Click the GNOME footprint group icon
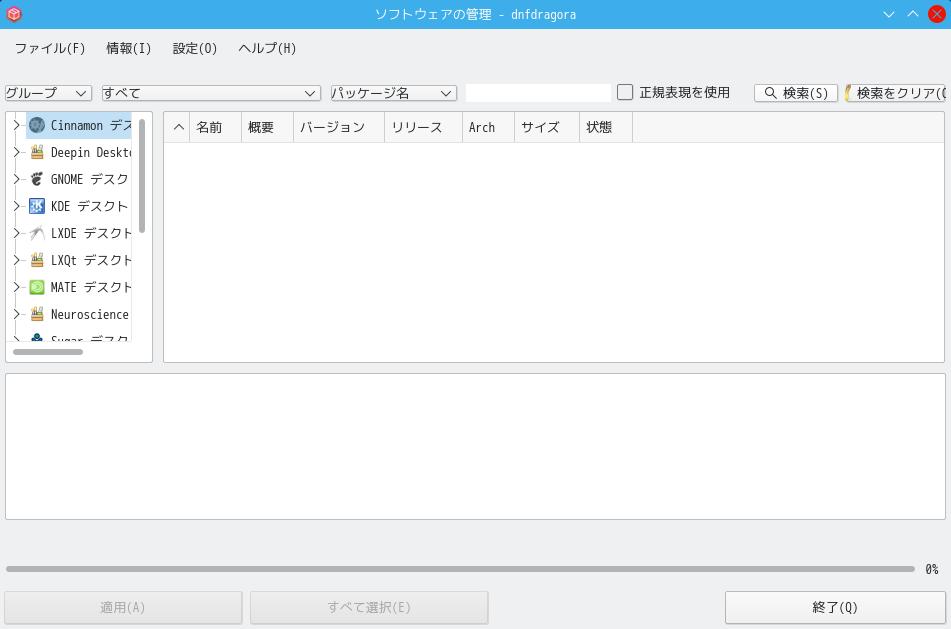Screen dimensions: 951x629 37,179
